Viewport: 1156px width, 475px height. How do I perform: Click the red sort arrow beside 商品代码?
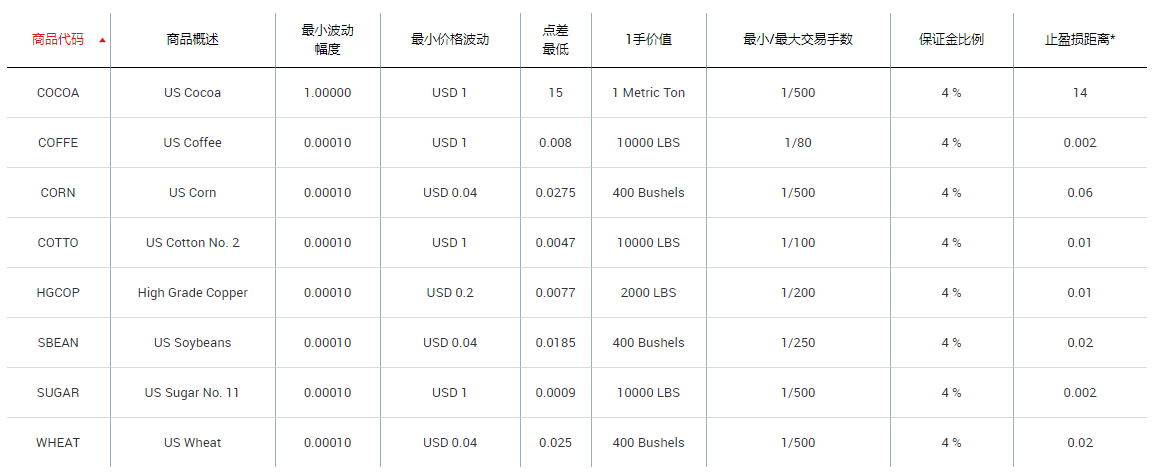[102, 40]
